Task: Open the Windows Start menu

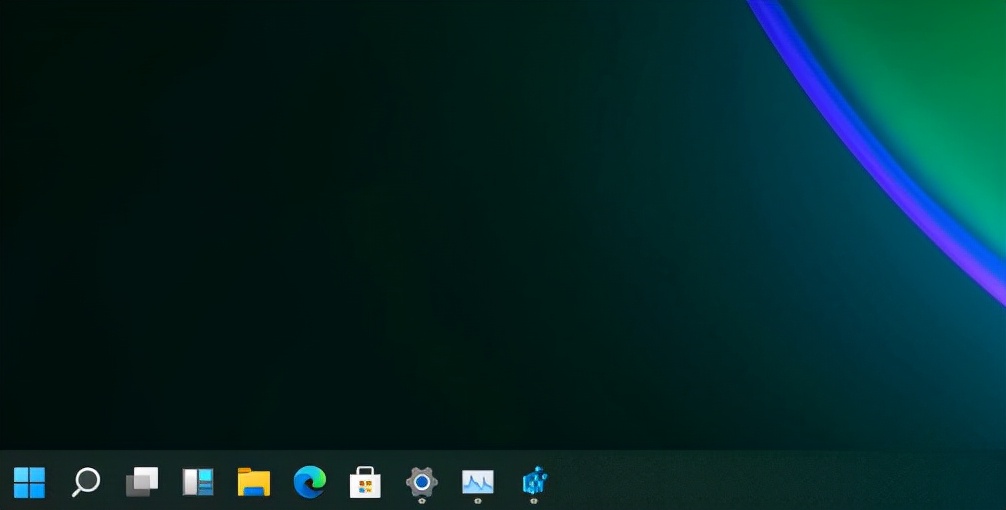Action: pyautogui.click(x=30, y=482)
